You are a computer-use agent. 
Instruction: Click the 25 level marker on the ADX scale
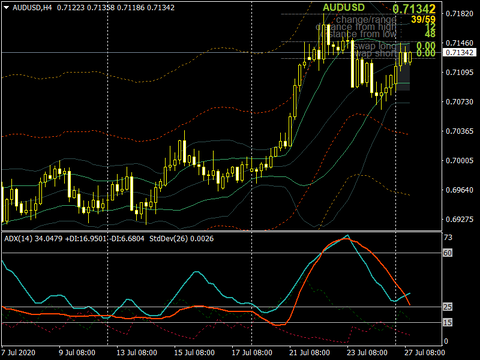click(x=447, y=307)
